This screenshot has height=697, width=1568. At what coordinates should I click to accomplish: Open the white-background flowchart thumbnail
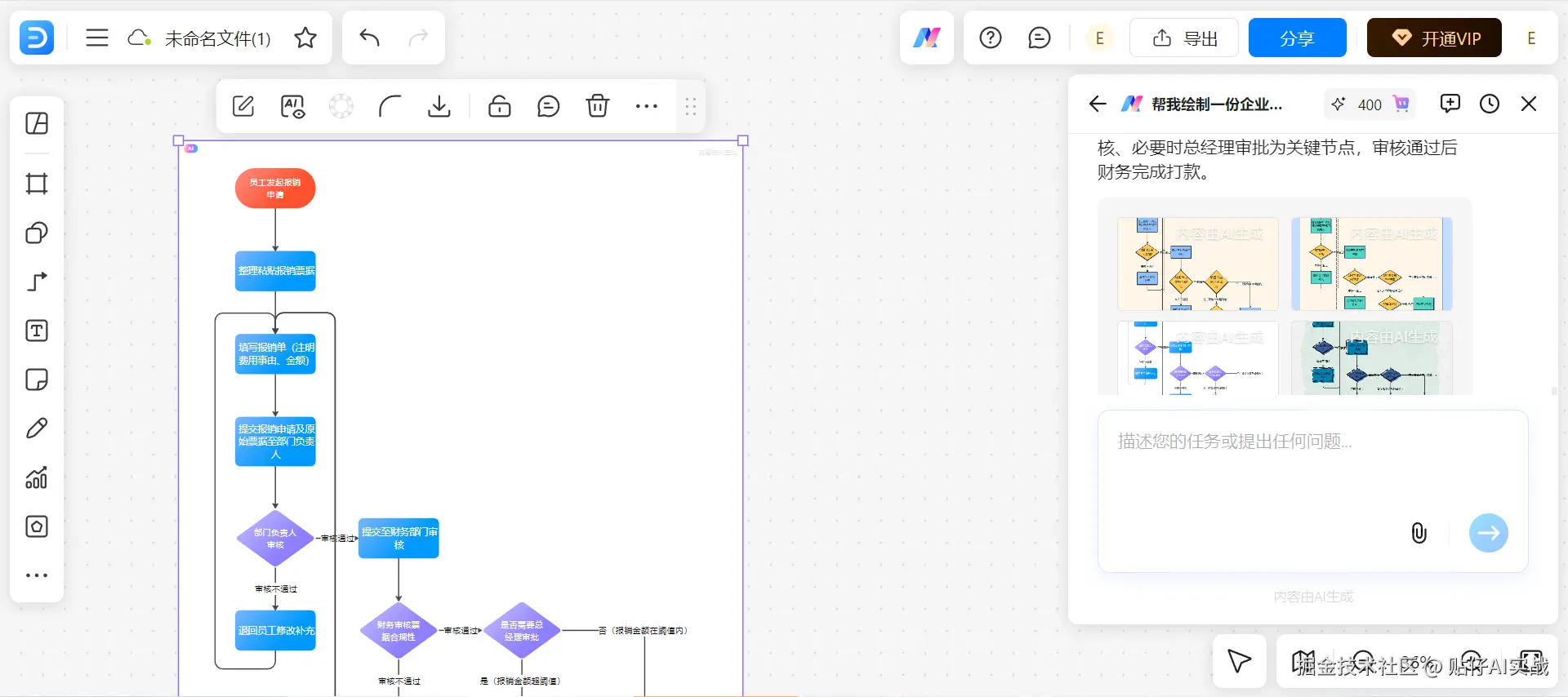point(1198,357)
